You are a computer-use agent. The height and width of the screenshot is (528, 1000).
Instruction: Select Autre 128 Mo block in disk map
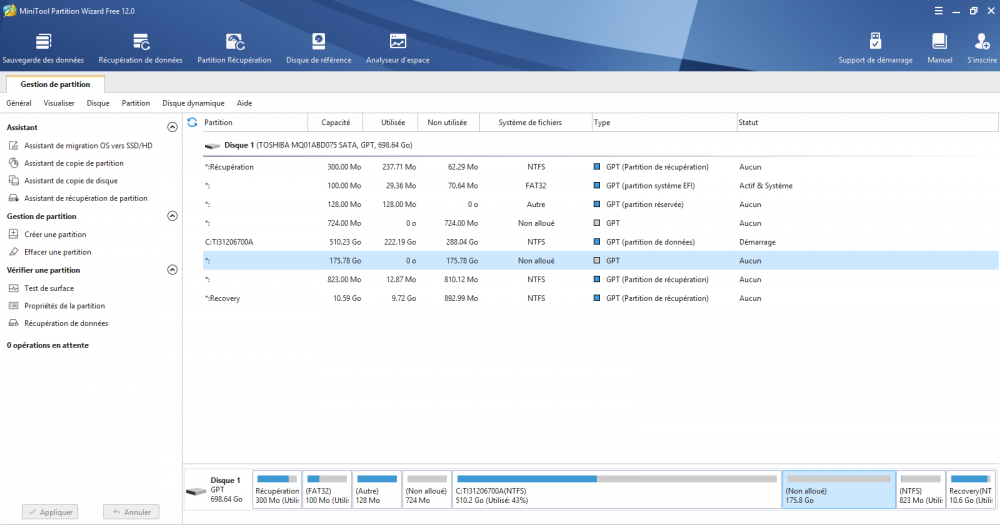click(377, 490)
